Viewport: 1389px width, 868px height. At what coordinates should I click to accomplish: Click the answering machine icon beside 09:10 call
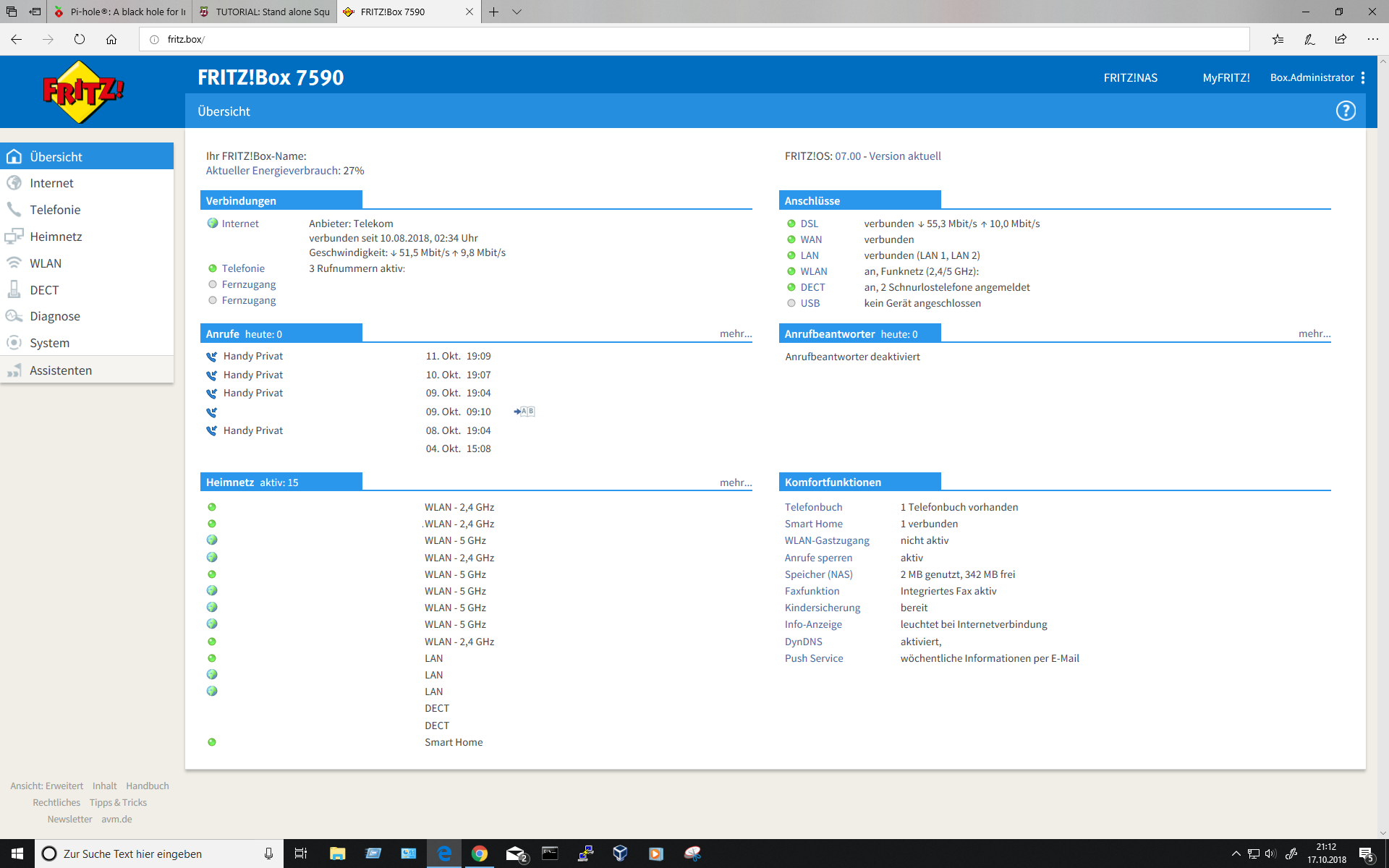coord(524,412)
